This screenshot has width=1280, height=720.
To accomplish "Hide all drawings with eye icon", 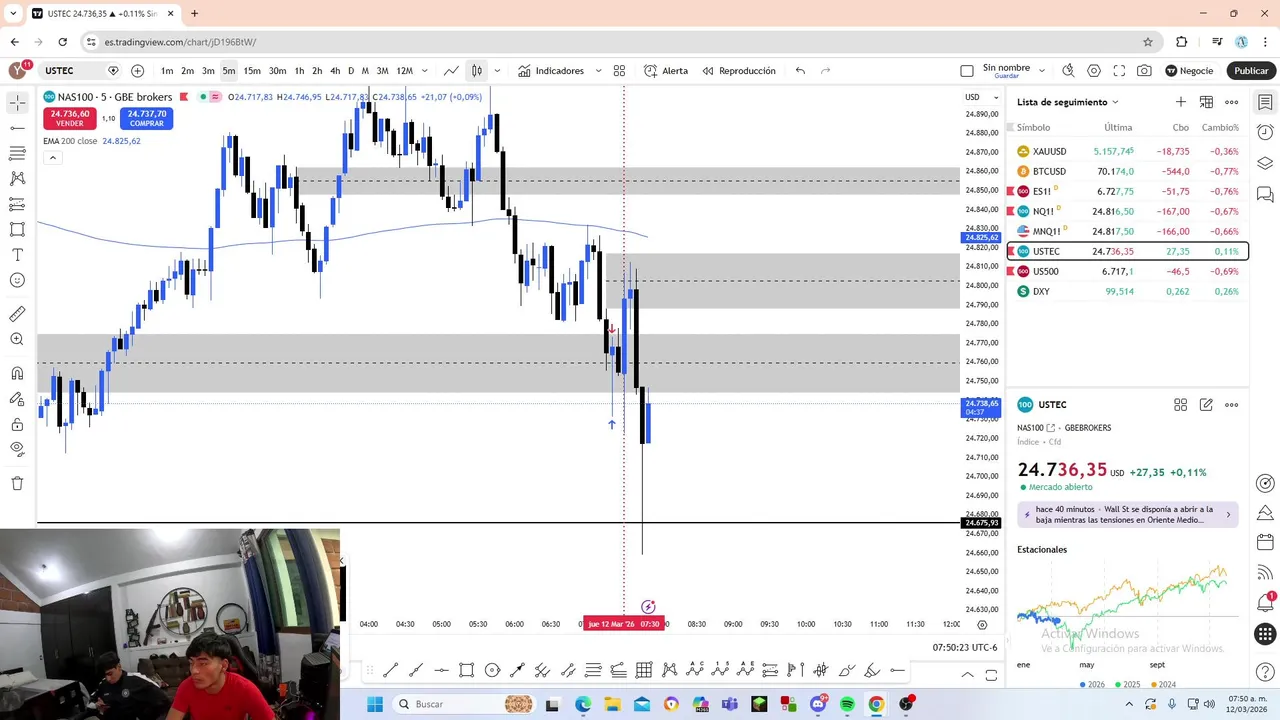I will point(17,450).
